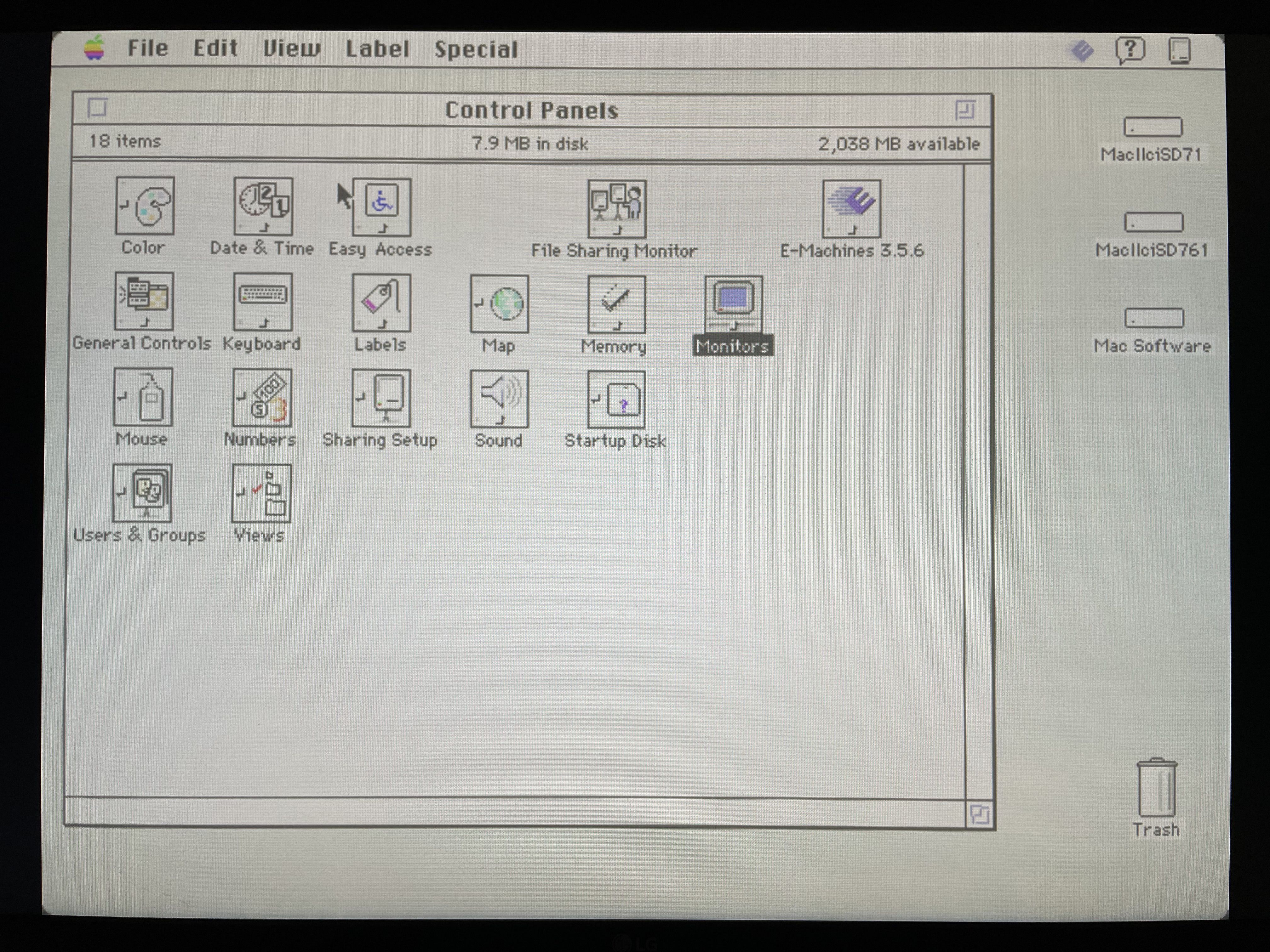Viewport: 1270px width, 952px height.
Task: Open the Label menu
Action: tap(377, 49)
